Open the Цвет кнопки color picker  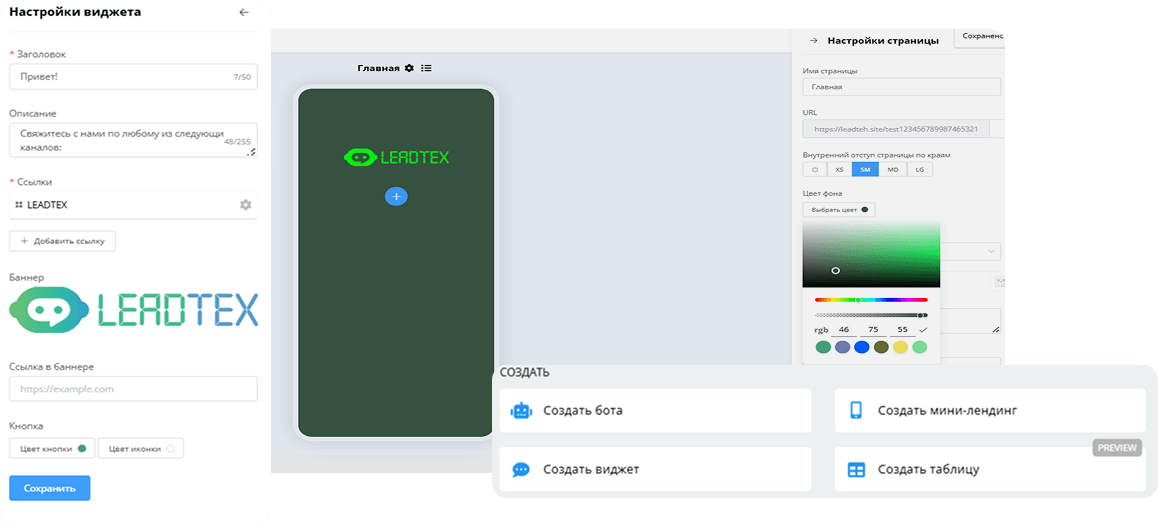(x=52, y=449)
